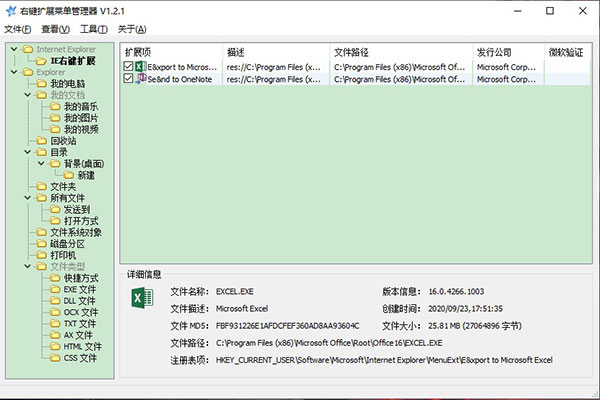Select the Send to OneNote row name
The image size is (600, 400).
pos(180,79)
